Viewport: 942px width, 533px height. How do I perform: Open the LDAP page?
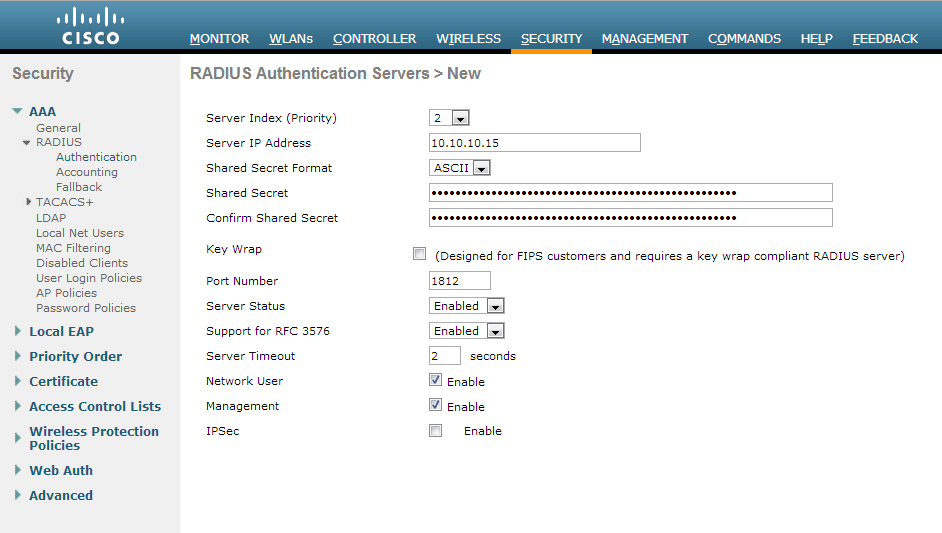[51, 218]
